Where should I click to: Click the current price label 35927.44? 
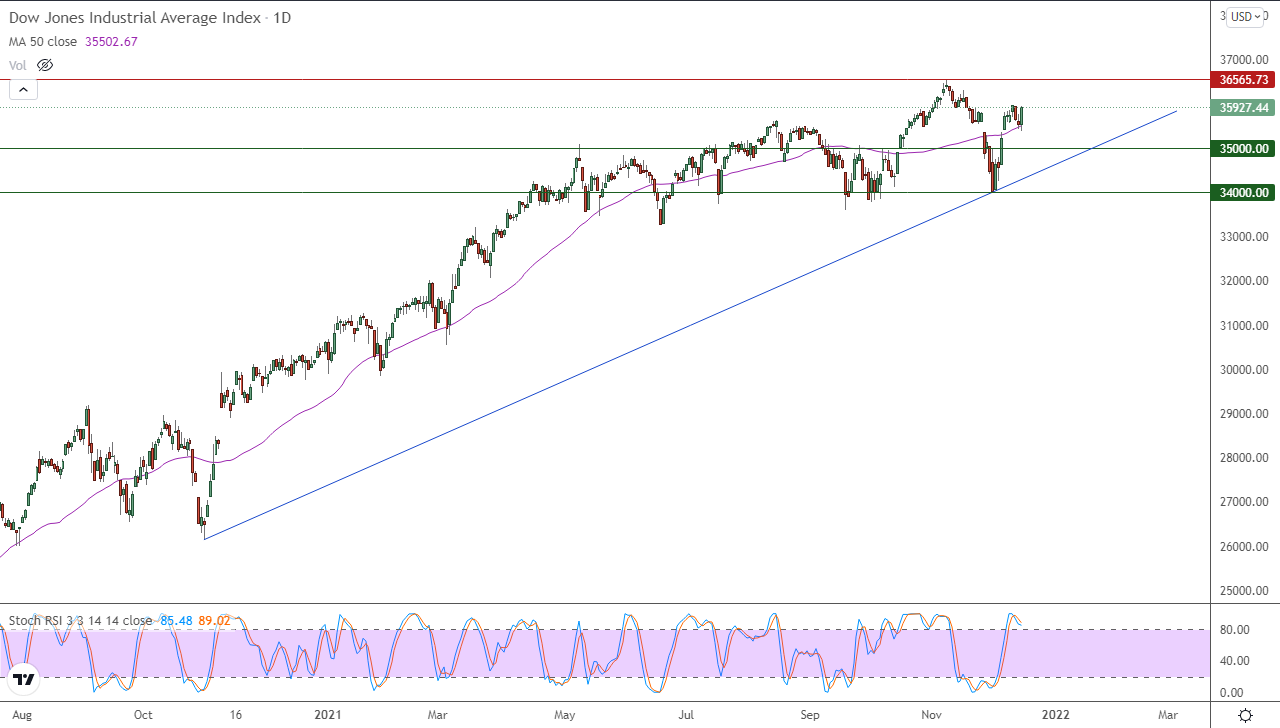click(x=1241, y=108)
